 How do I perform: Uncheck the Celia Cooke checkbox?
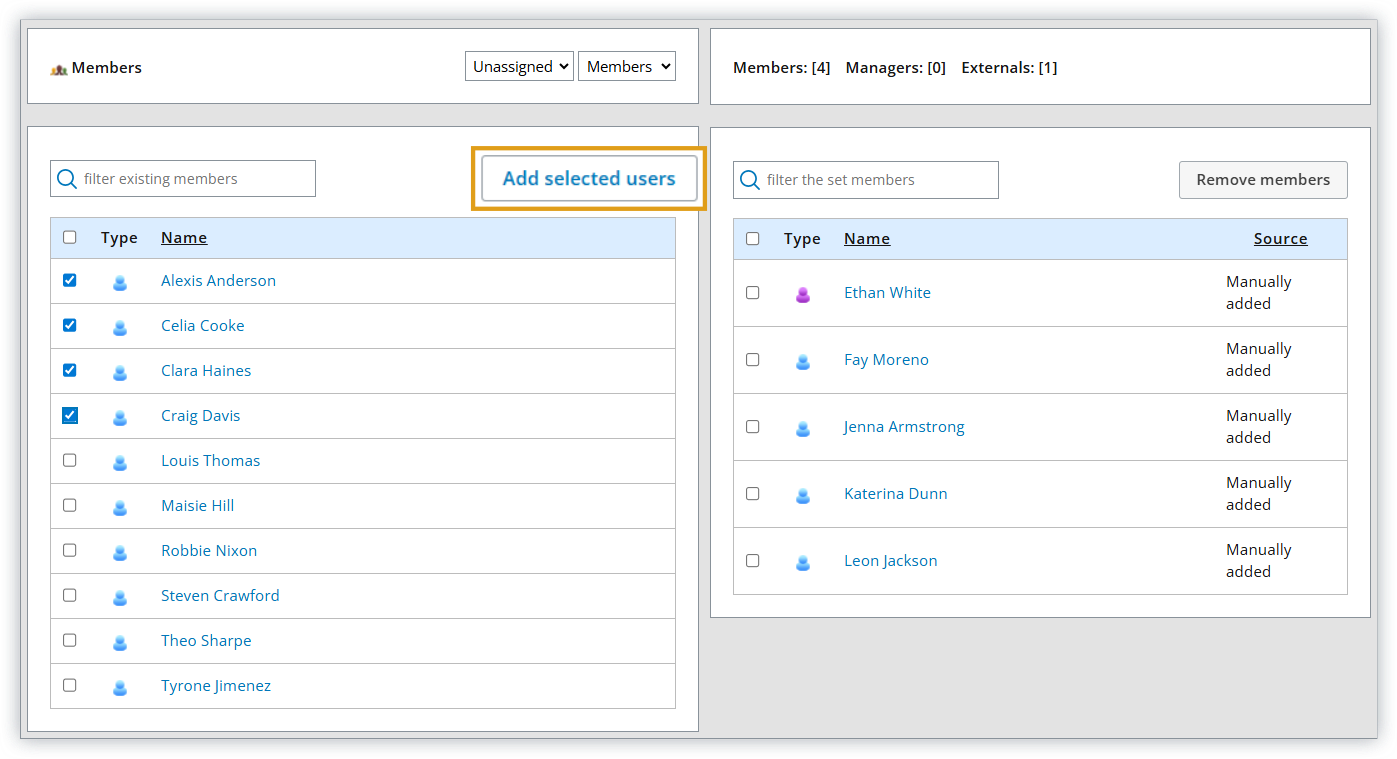coord(69,325)
